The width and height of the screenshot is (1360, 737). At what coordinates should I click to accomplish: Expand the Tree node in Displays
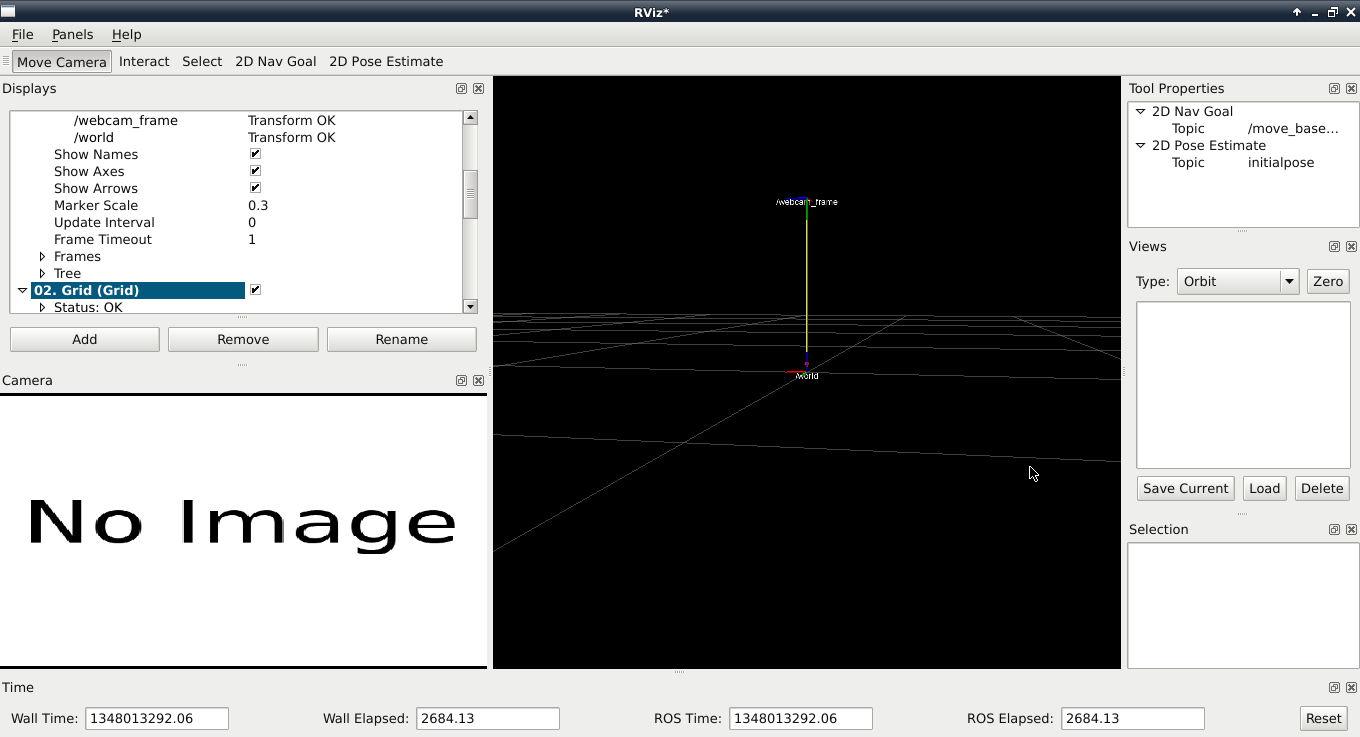42,274
